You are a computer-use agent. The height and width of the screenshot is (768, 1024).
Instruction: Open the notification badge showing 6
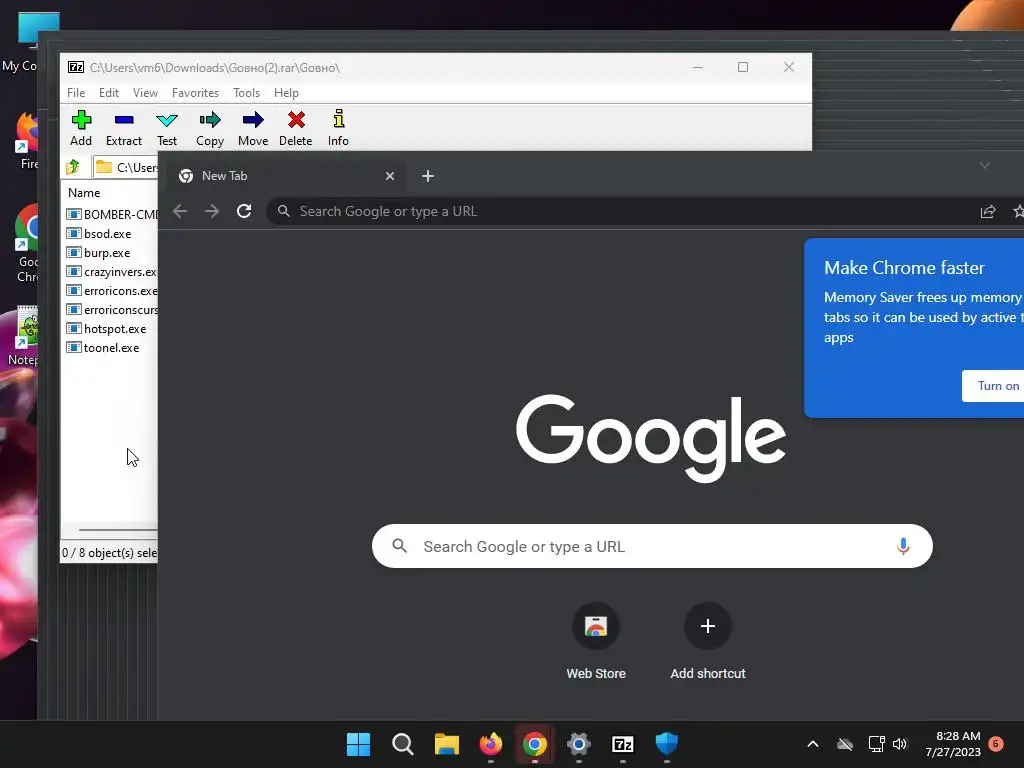pyautogui.click(x=996, y=743)
